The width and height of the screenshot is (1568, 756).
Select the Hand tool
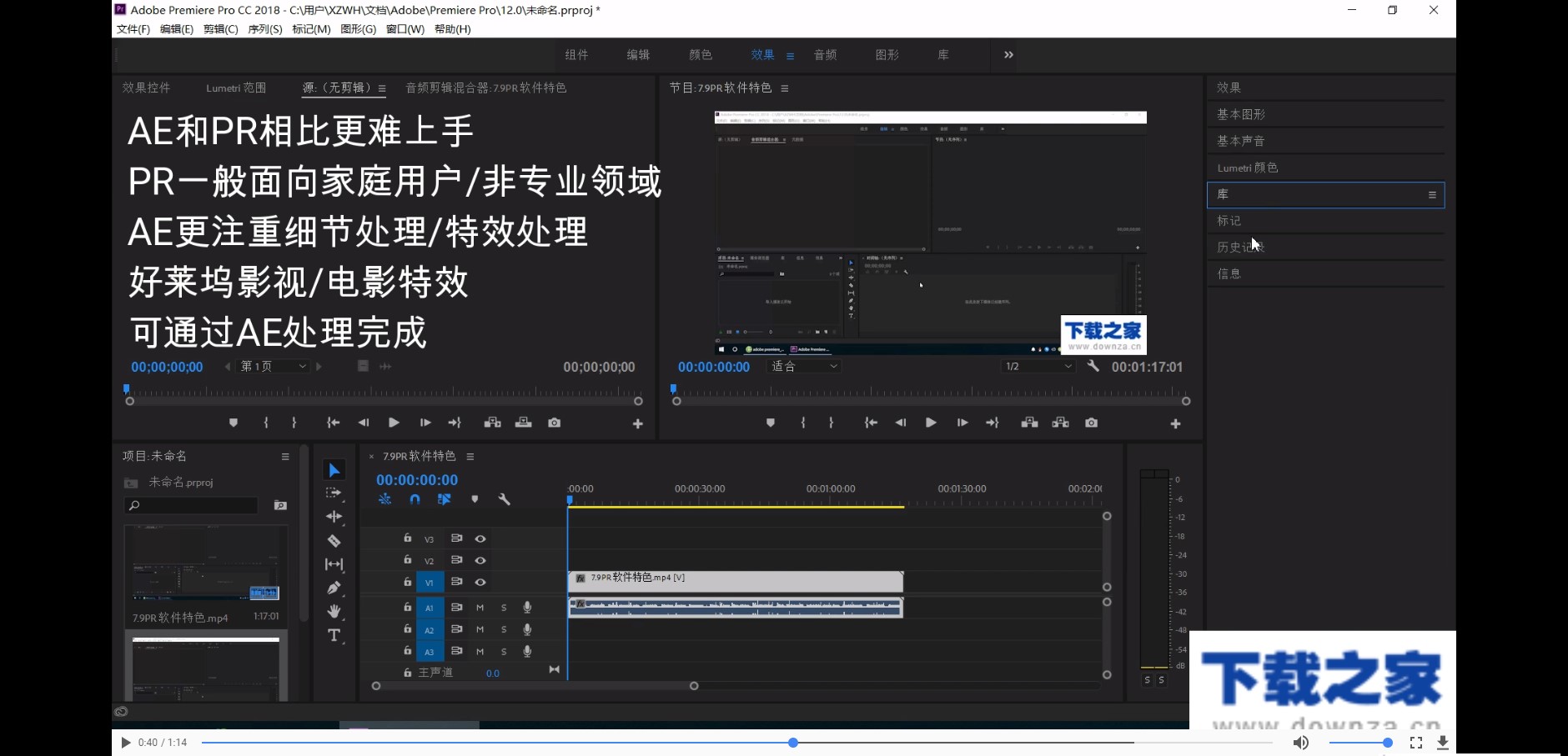coord(334,611)
